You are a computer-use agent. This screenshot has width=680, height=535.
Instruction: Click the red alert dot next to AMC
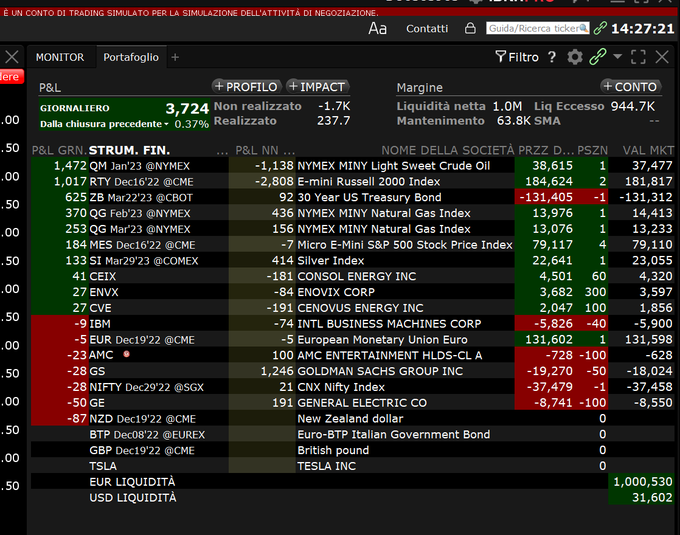coord(127,354)
